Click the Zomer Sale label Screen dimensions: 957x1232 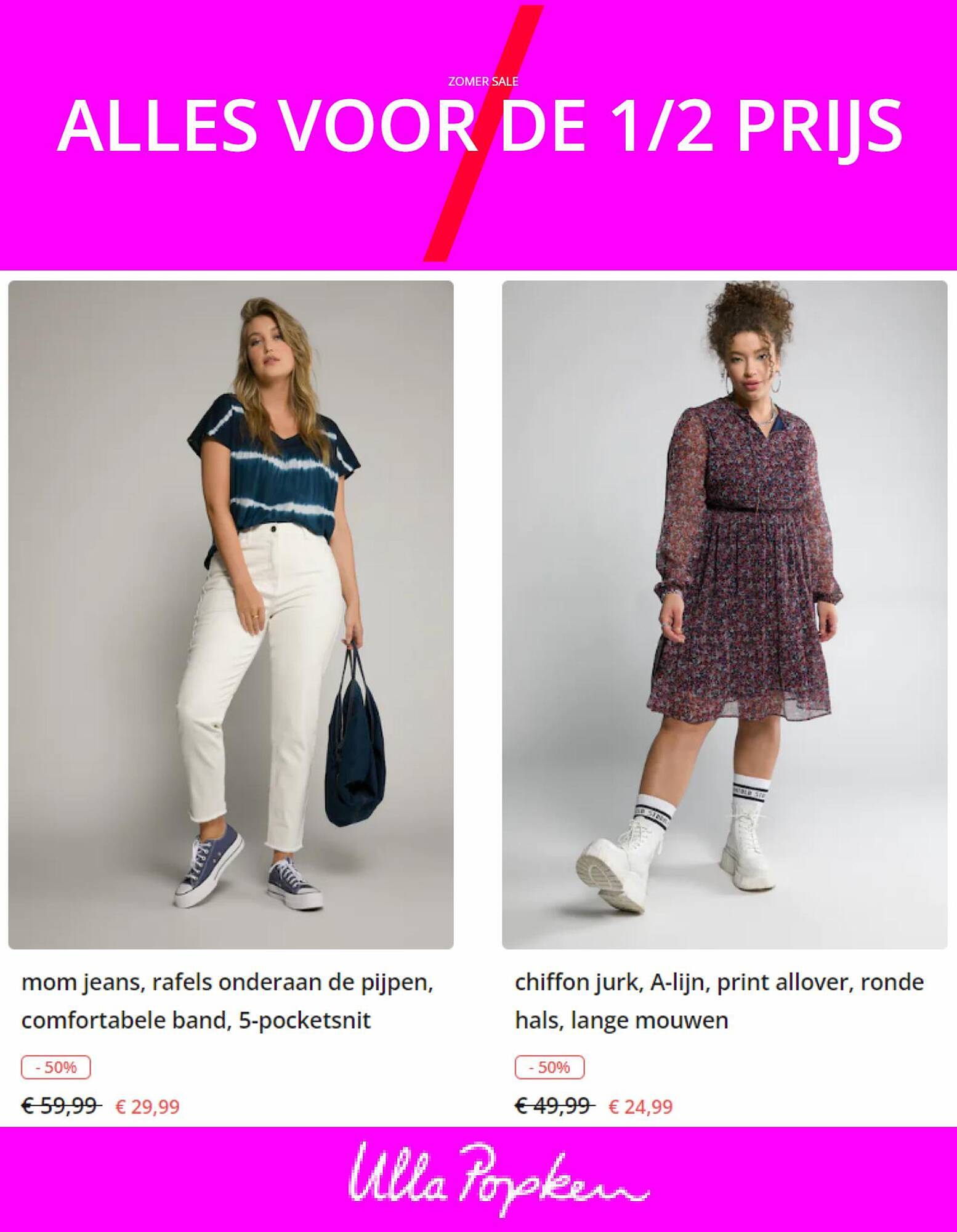tap(483, 81)
